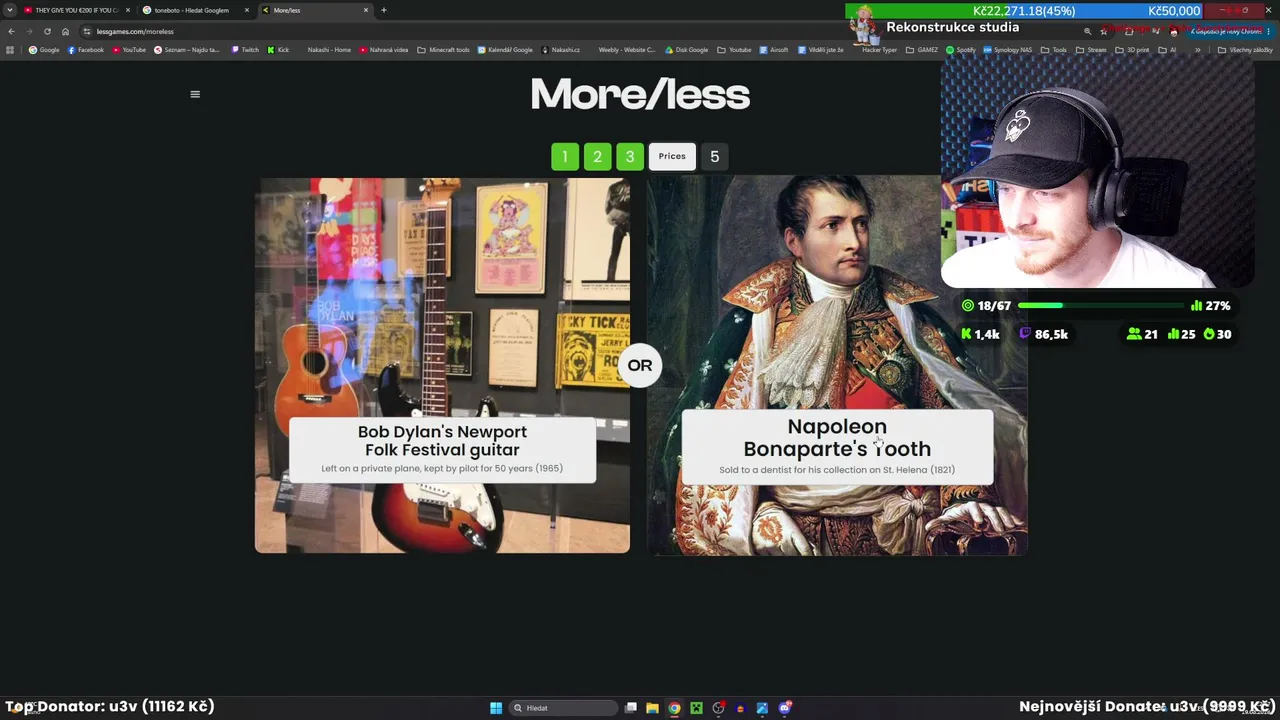1280x720 pixels.
Task: Open the apps grid icon in bookmarks bar
Action: pyautogui.click(x=10, y=50)
